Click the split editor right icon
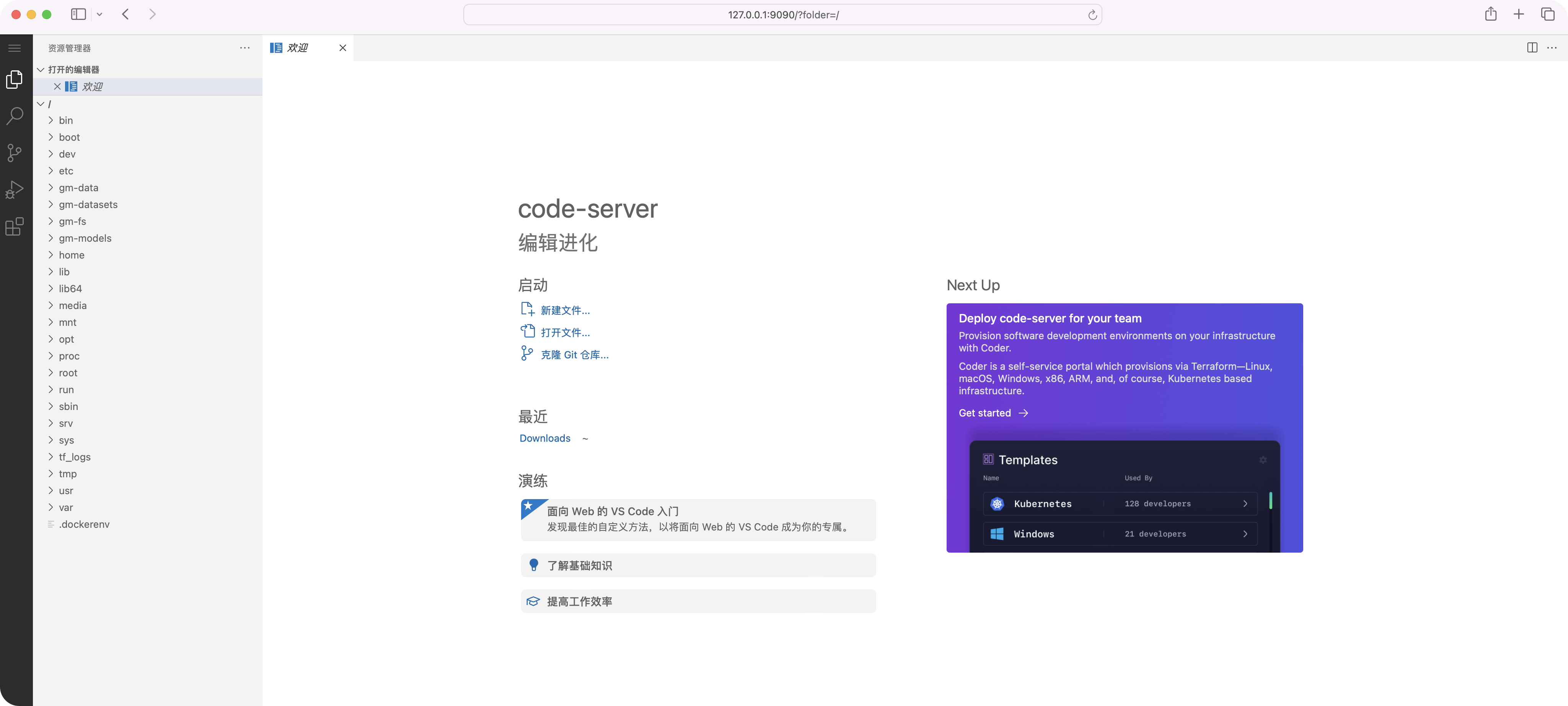This screenshot has height=706, width=1568. (1532, 48)
